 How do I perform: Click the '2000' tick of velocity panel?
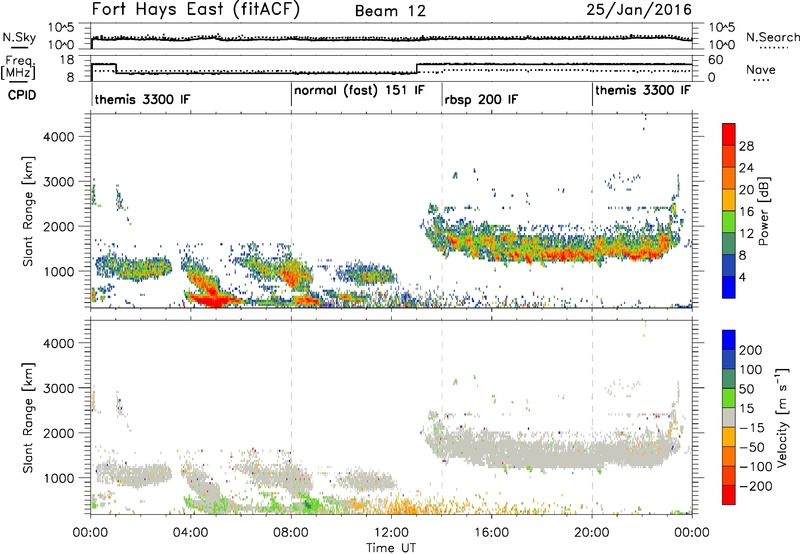point(58,433)
